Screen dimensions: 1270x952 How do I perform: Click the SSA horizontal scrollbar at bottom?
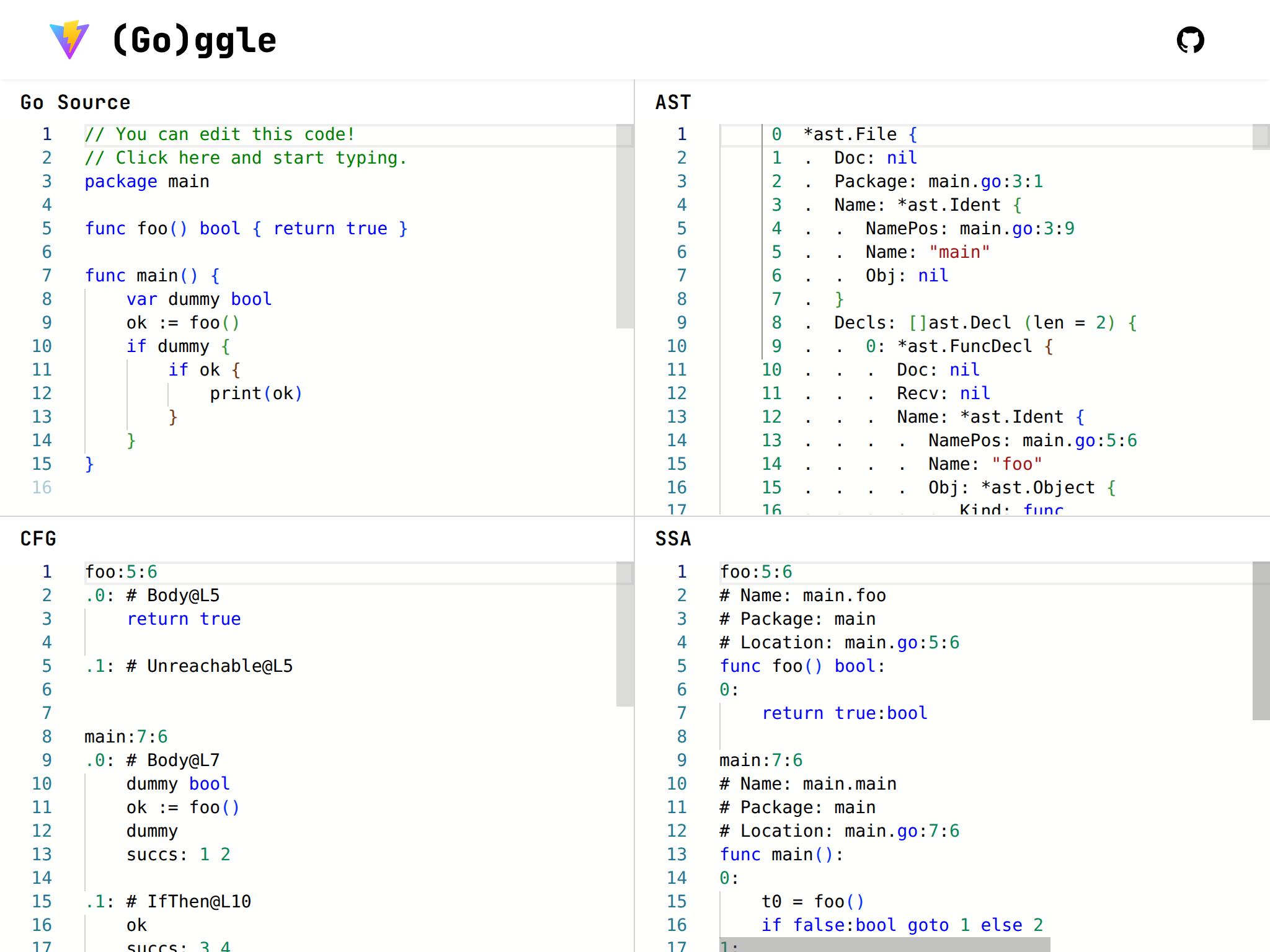point(884,945)
